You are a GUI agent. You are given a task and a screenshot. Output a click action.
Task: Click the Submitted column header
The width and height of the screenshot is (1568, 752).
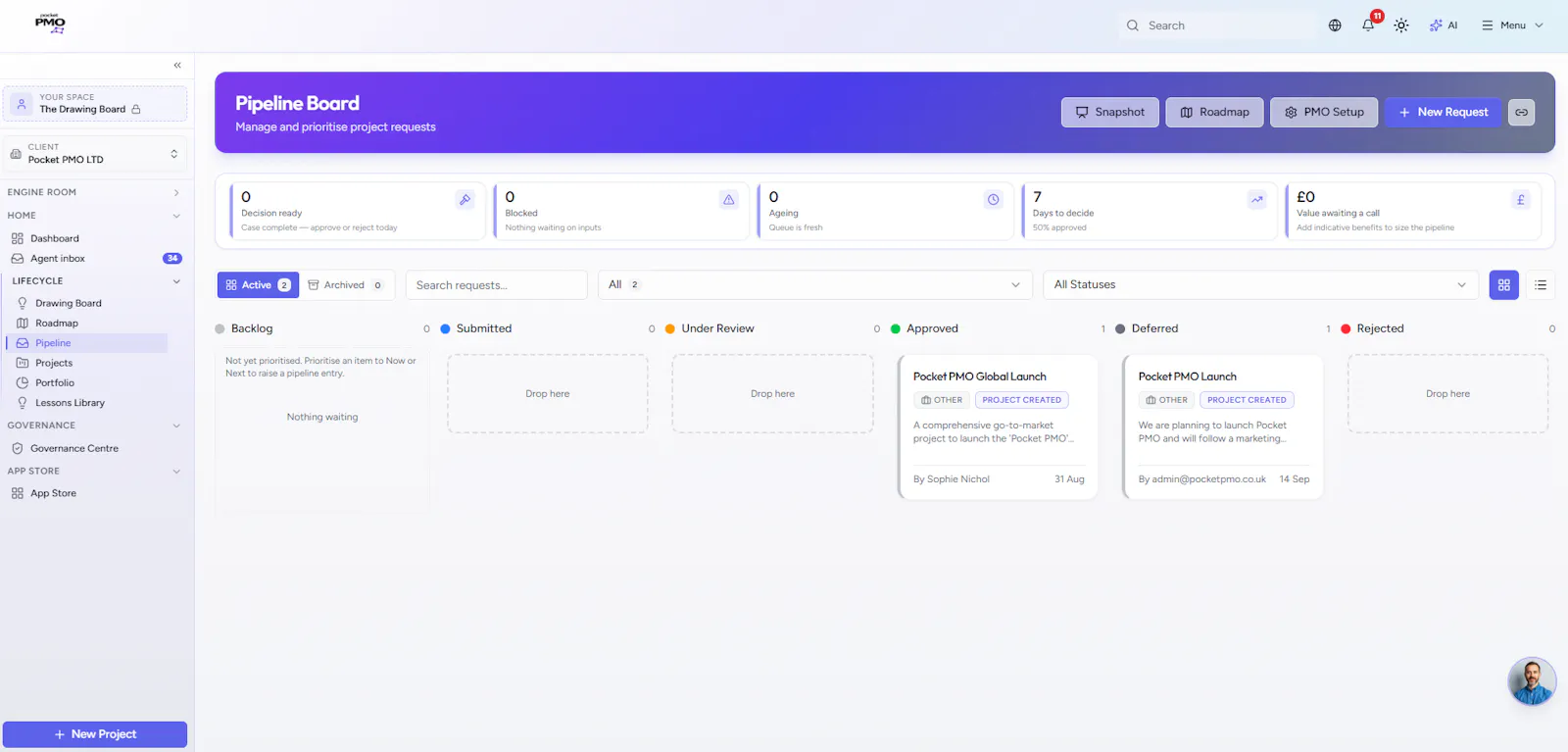(484, 329)
